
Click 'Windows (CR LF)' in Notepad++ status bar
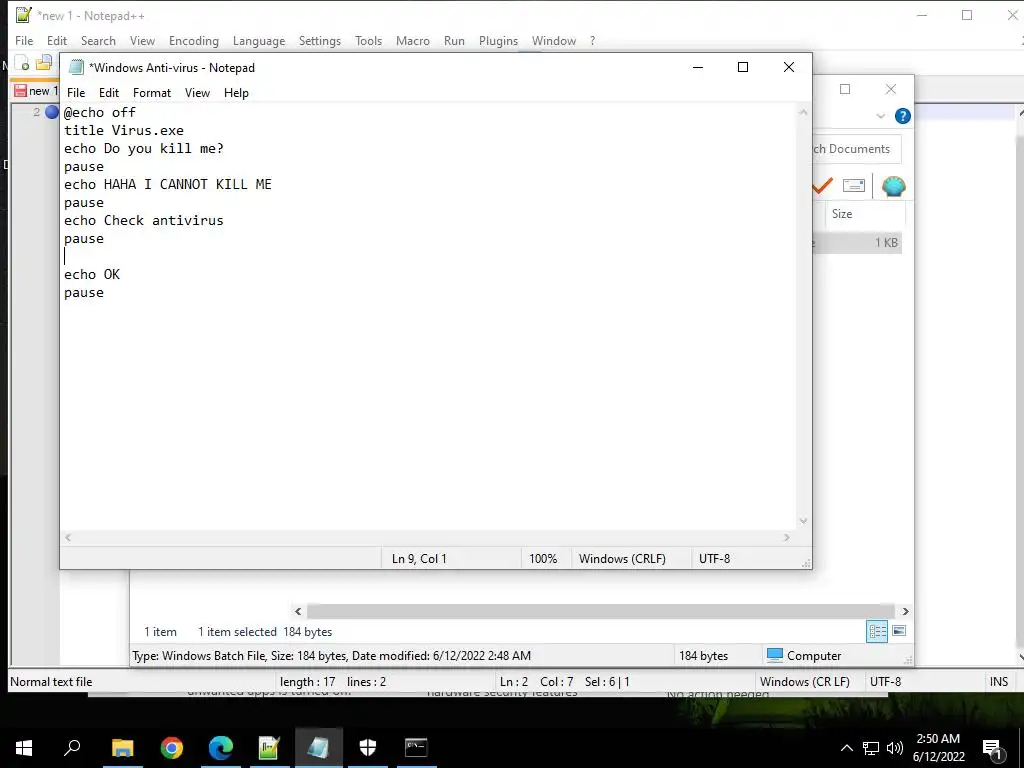coord(805,682)
